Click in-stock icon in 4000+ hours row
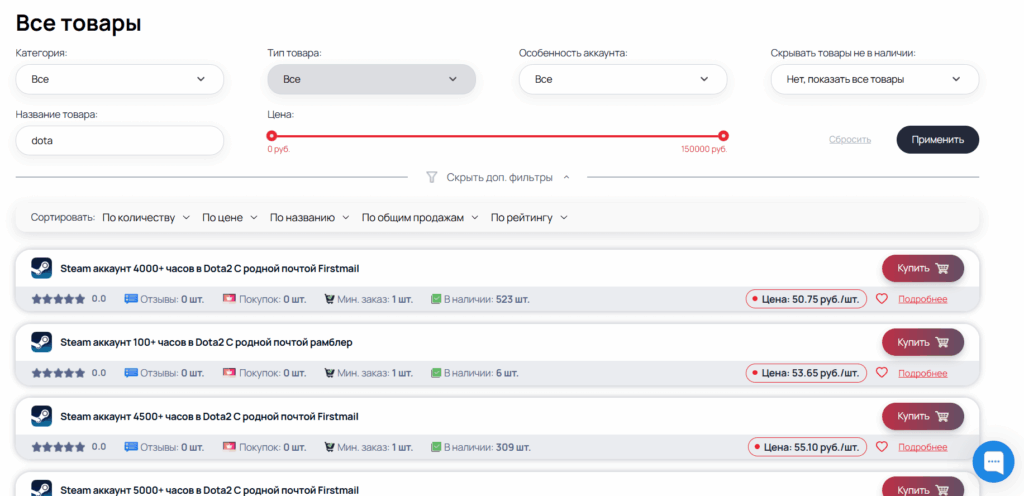 point(436,299)
